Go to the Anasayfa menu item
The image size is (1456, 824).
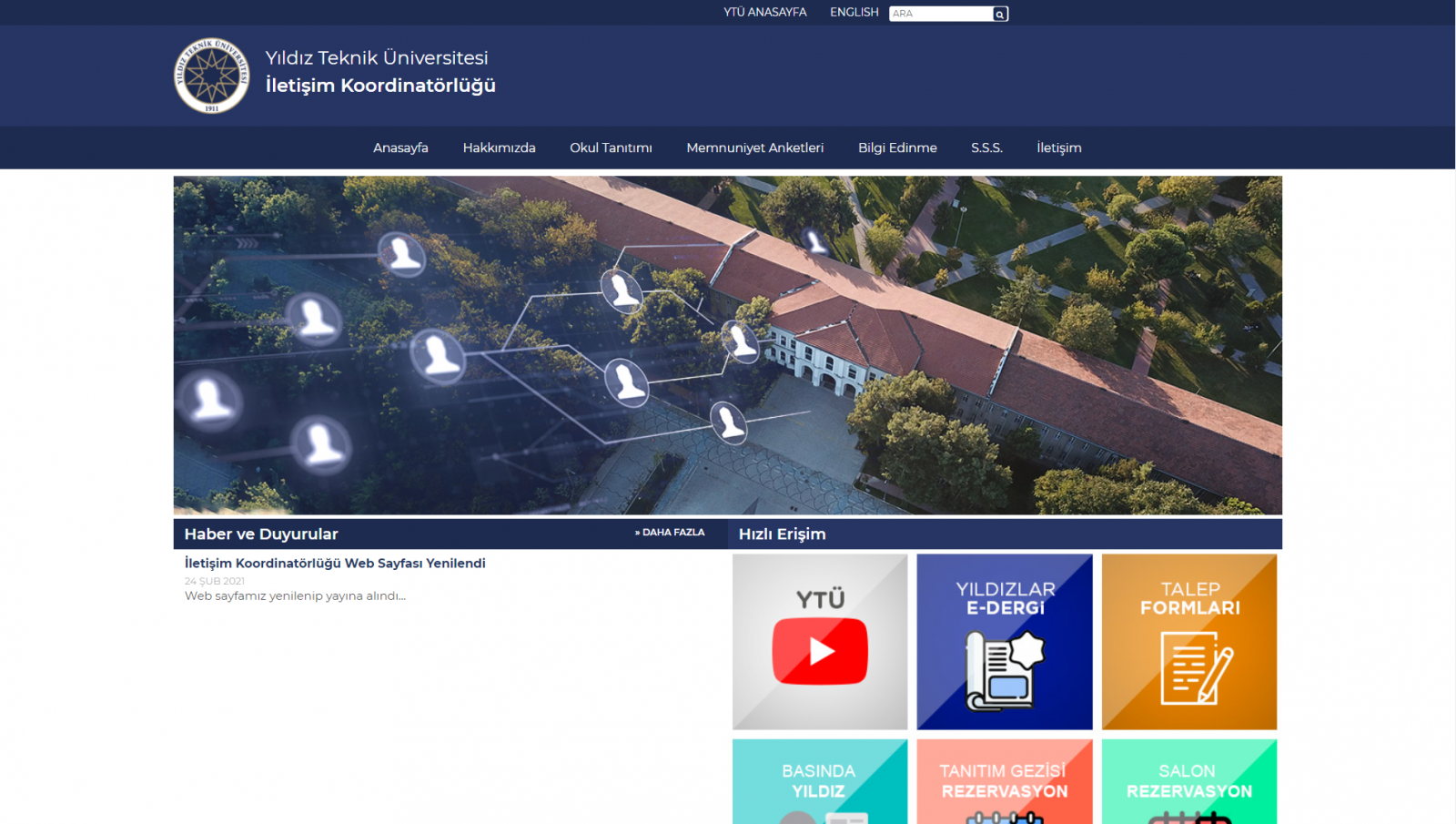[x=400, y=148]
